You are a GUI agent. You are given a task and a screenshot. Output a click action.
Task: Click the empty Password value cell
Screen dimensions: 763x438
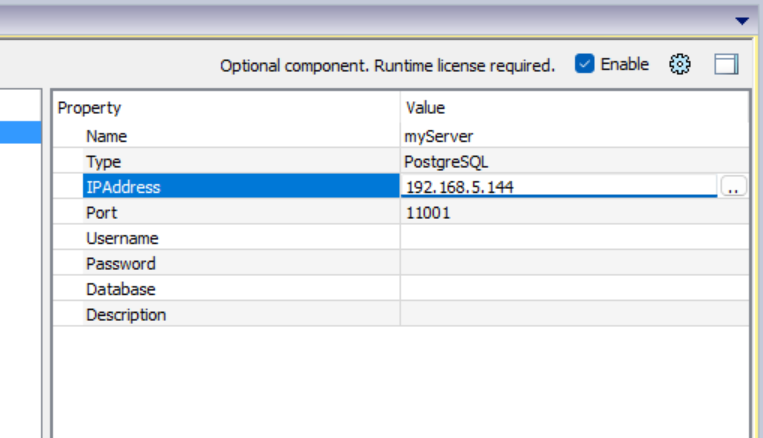tap(575, 264)
